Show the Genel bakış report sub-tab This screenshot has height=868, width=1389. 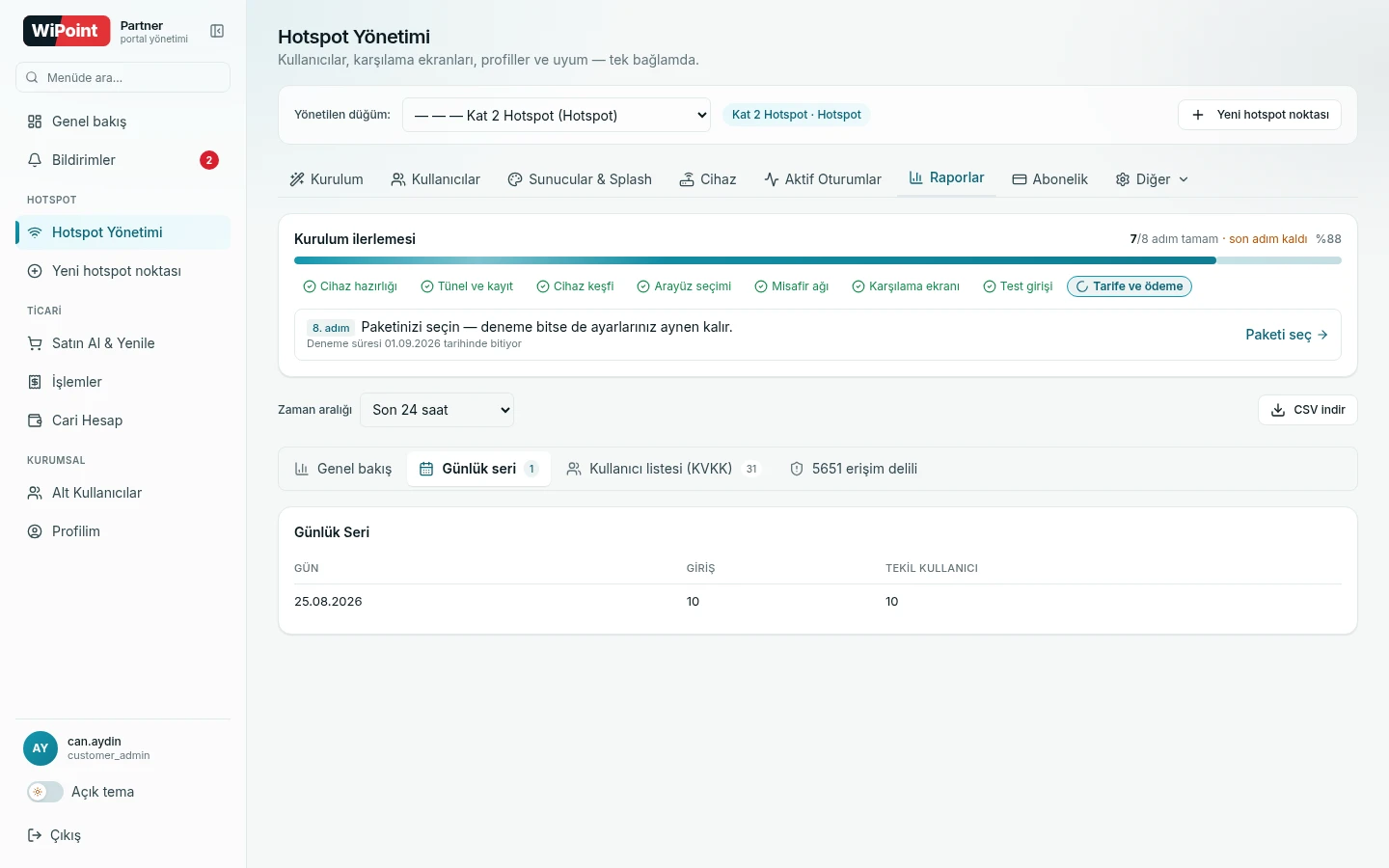coord(343,469)
